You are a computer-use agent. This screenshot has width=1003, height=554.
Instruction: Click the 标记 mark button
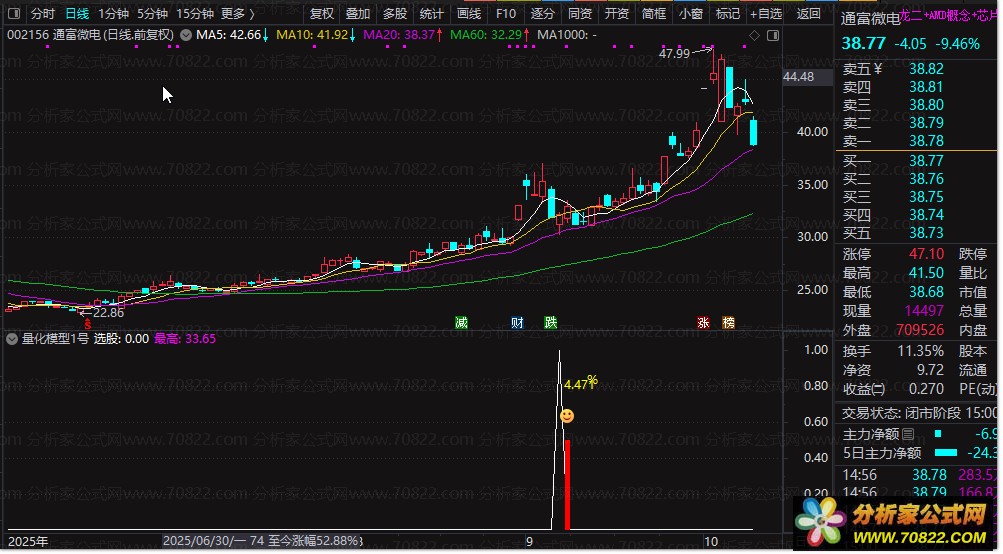(x=728, y=13)
